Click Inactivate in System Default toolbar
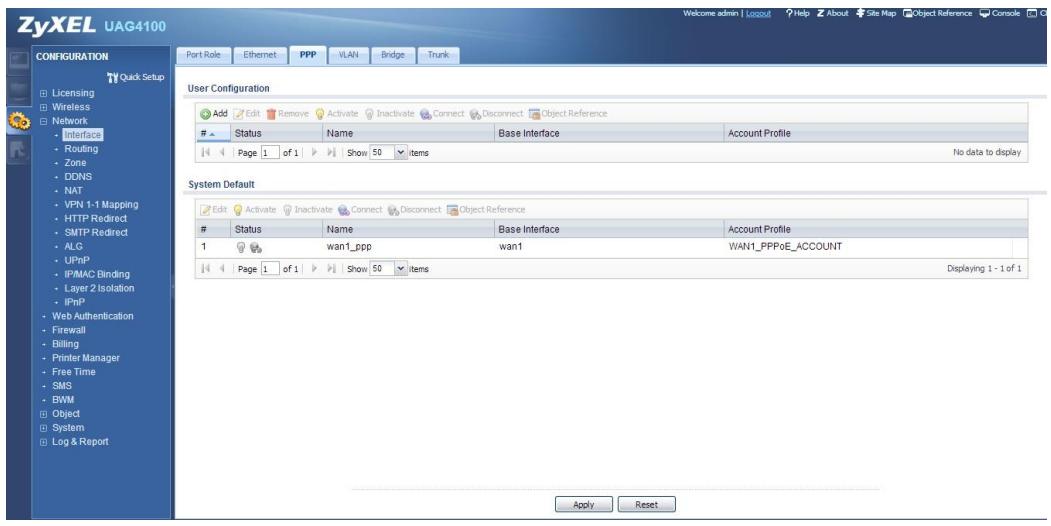This screenshot has height=526, width=1051. click(x=308, y=210)
